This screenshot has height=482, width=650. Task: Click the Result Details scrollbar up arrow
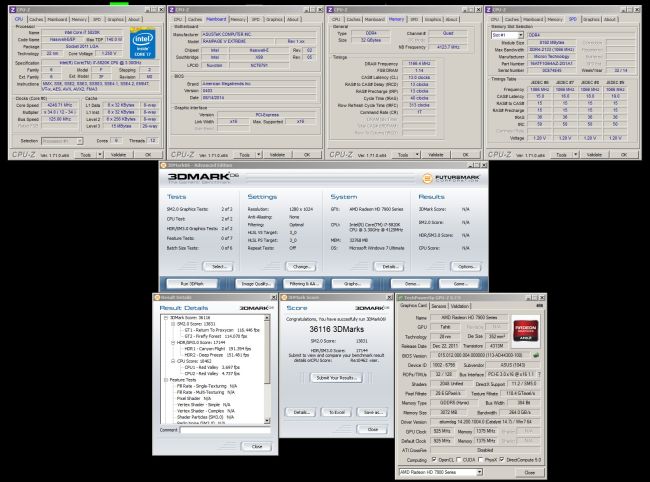(x=267, y=318)
